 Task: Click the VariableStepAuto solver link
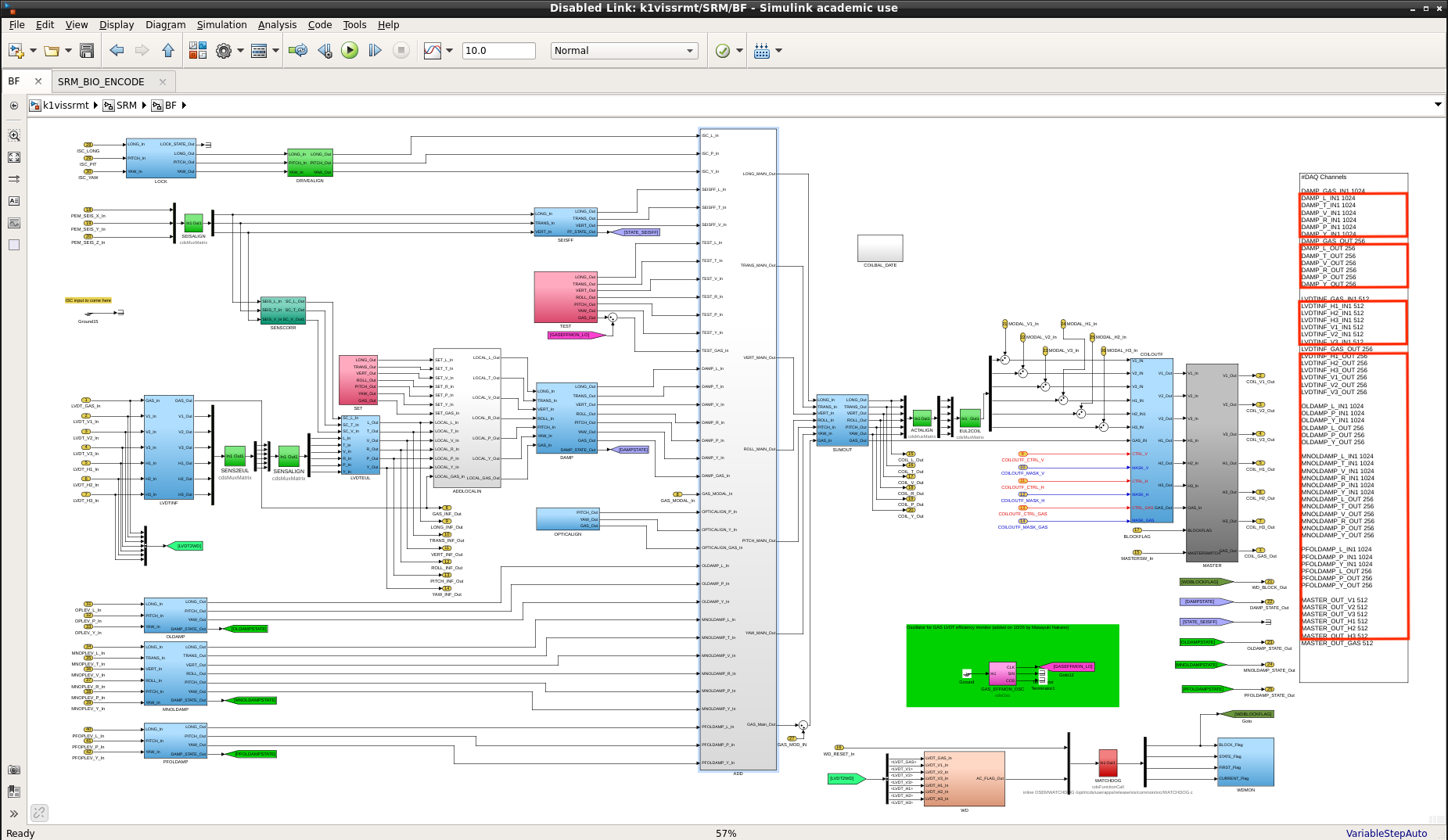click(x=1386, y=833)
